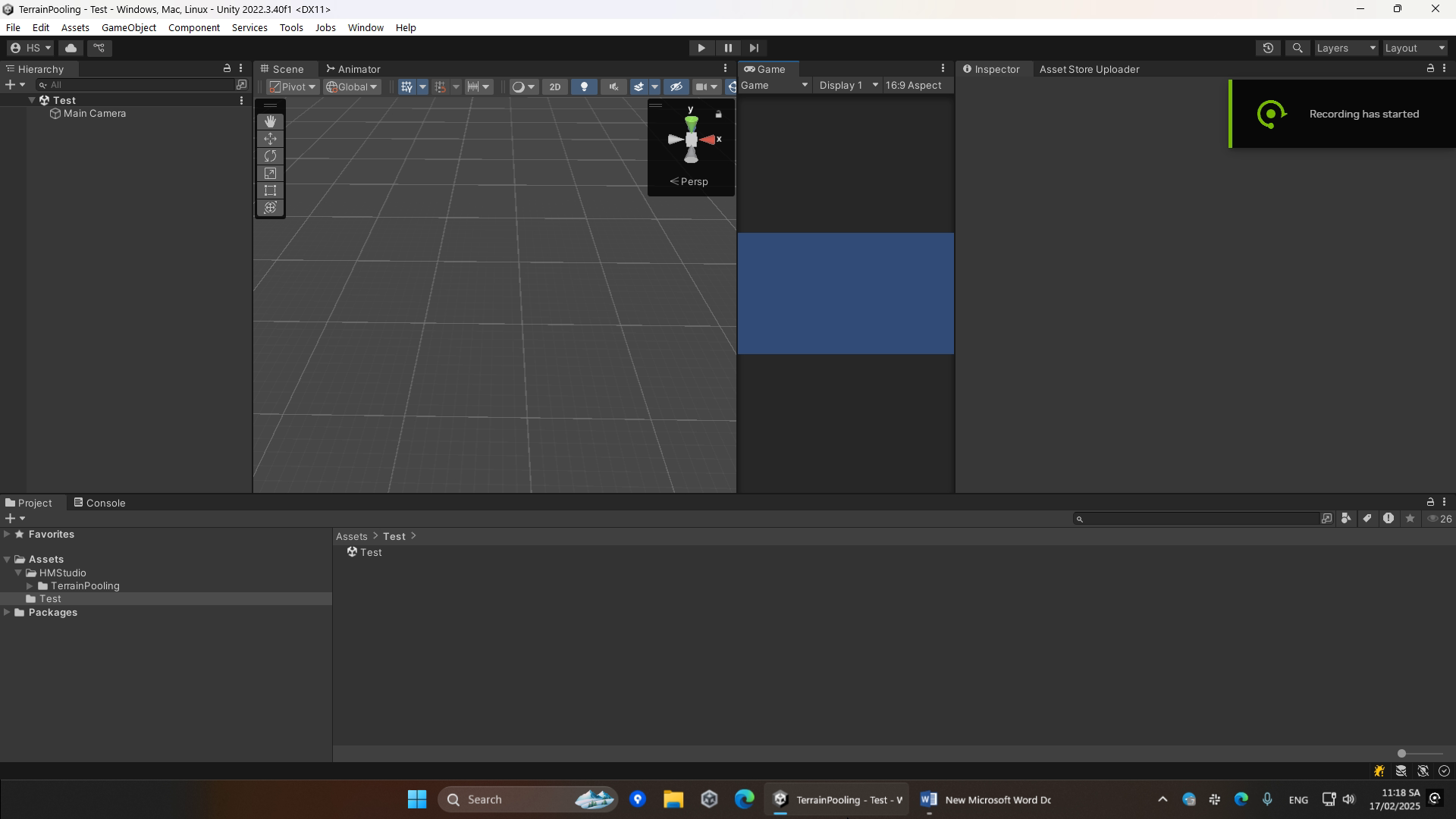Screen dimensions: 1456x819
Task: Click the Play button
Action: point(701,48)
